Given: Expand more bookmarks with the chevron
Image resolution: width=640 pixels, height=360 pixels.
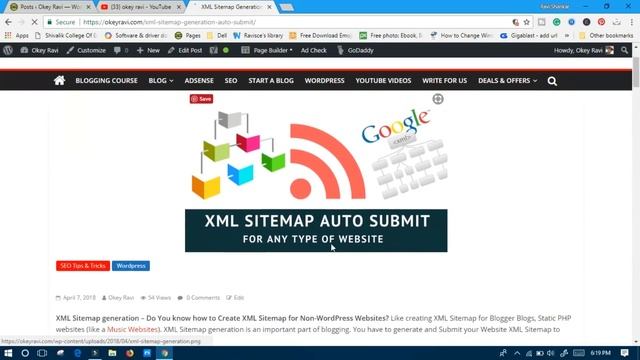Looking at the screenshot, I should [x=567, y=36].
